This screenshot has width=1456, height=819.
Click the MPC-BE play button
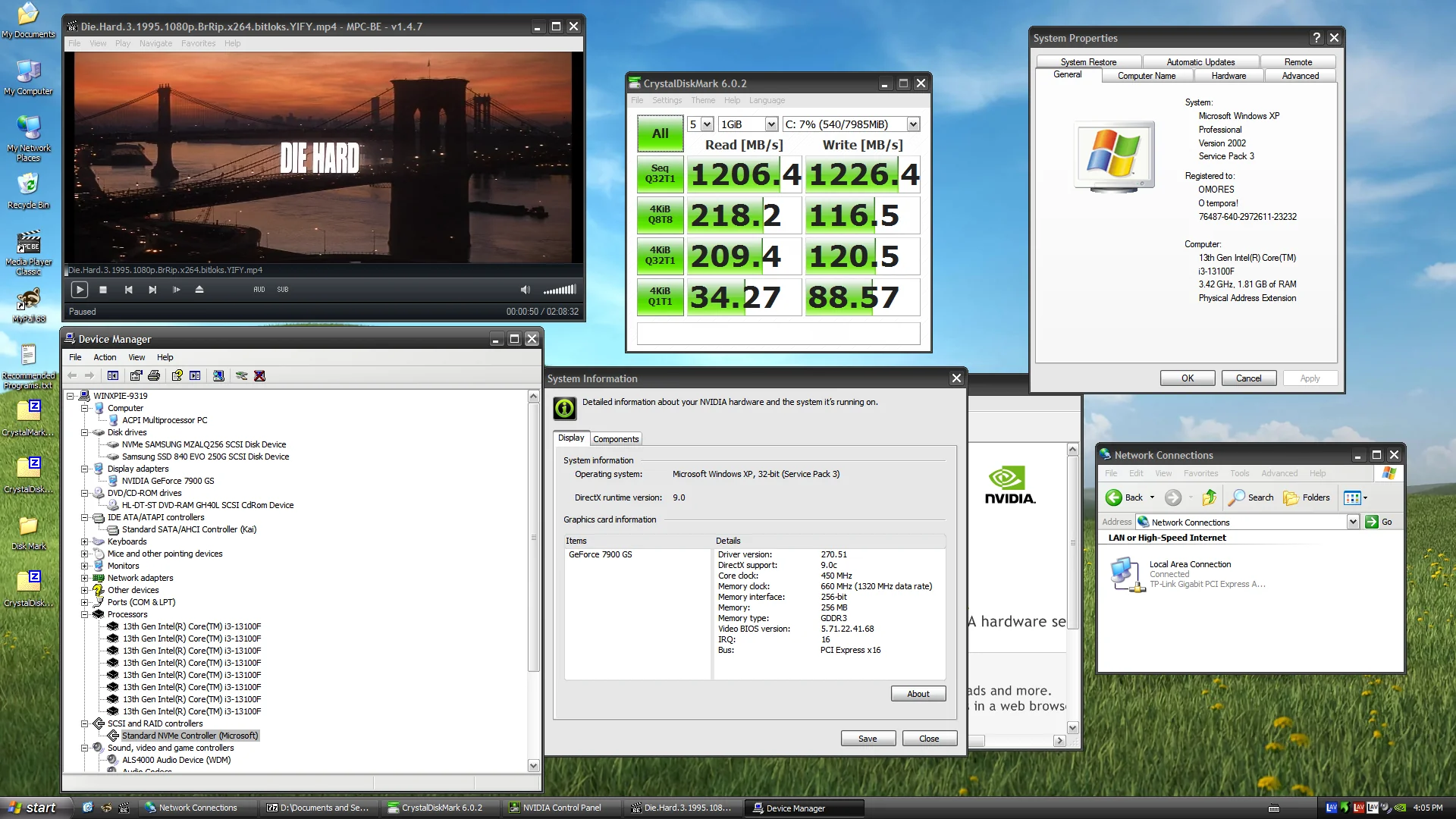79,290
